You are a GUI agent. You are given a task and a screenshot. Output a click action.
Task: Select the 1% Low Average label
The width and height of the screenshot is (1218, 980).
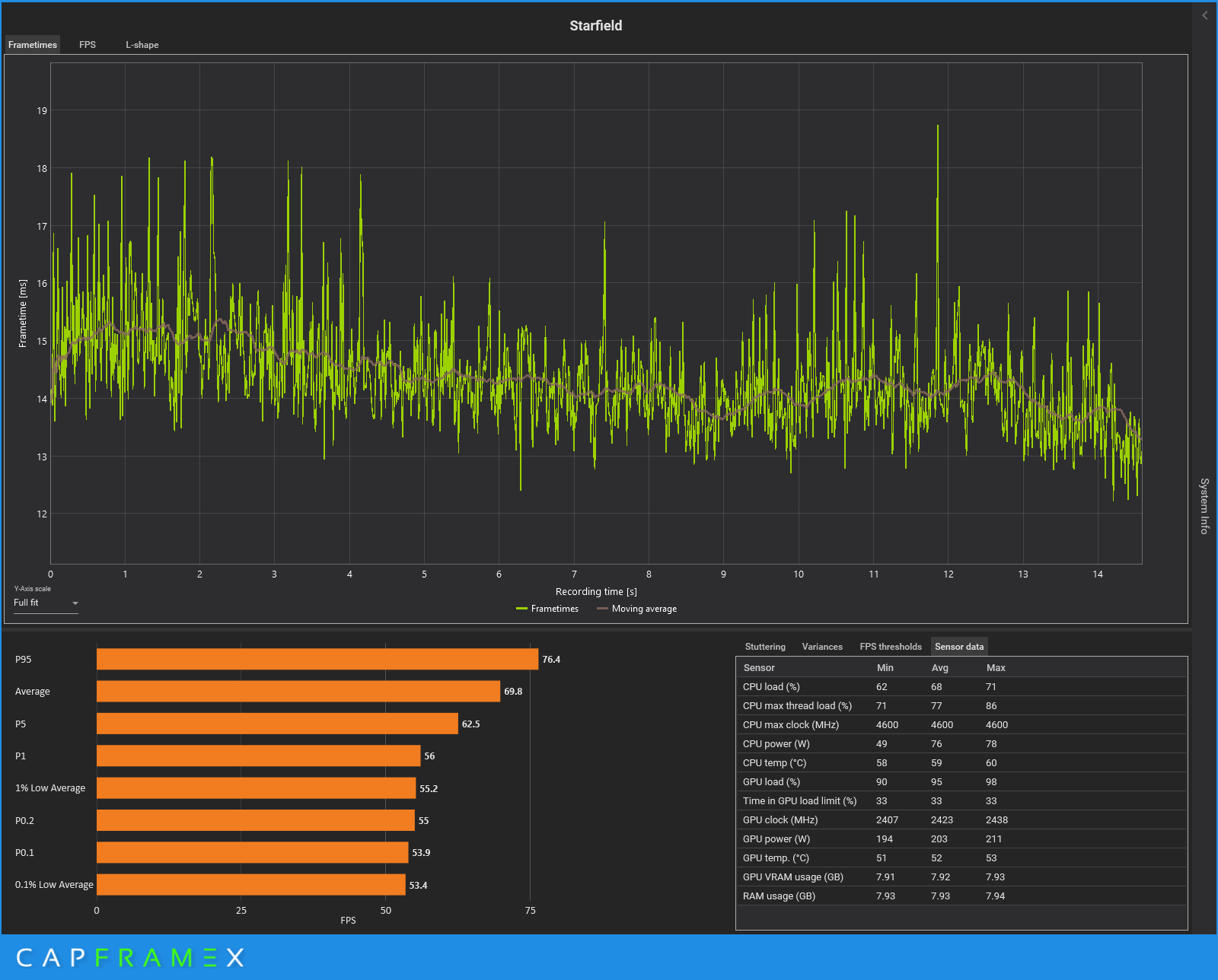pyautogui.click(x=50, y=787)
